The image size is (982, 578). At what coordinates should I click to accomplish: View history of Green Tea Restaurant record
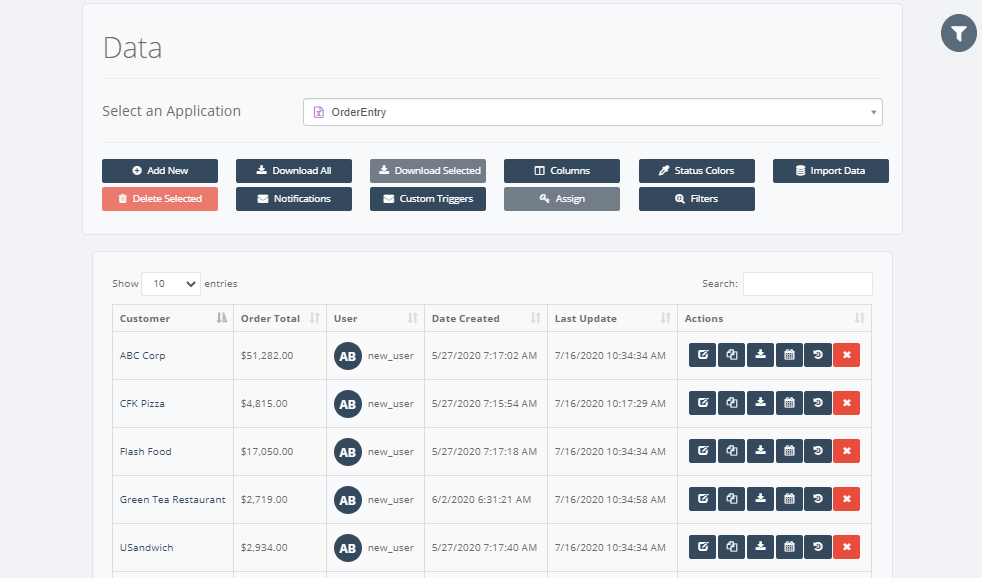[x=818, y=499]
